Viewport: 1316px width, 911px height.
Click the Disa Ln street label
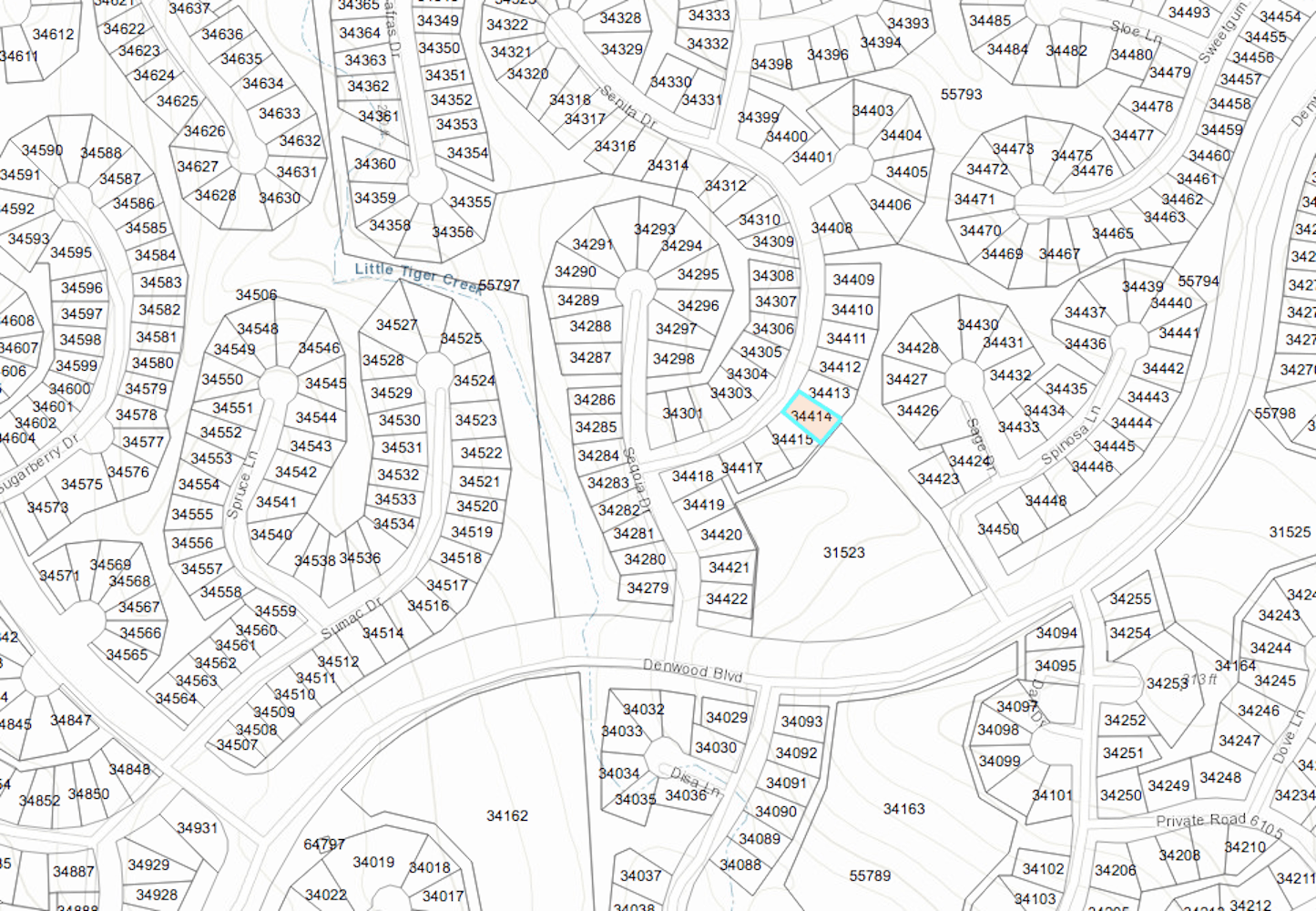tap(696, 781)
